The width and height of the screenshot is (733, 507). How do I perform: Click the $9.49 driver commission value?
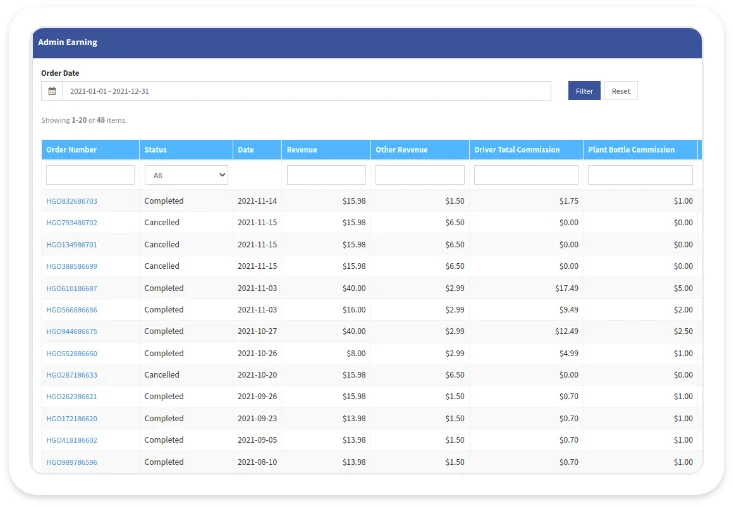click(568, 310)
